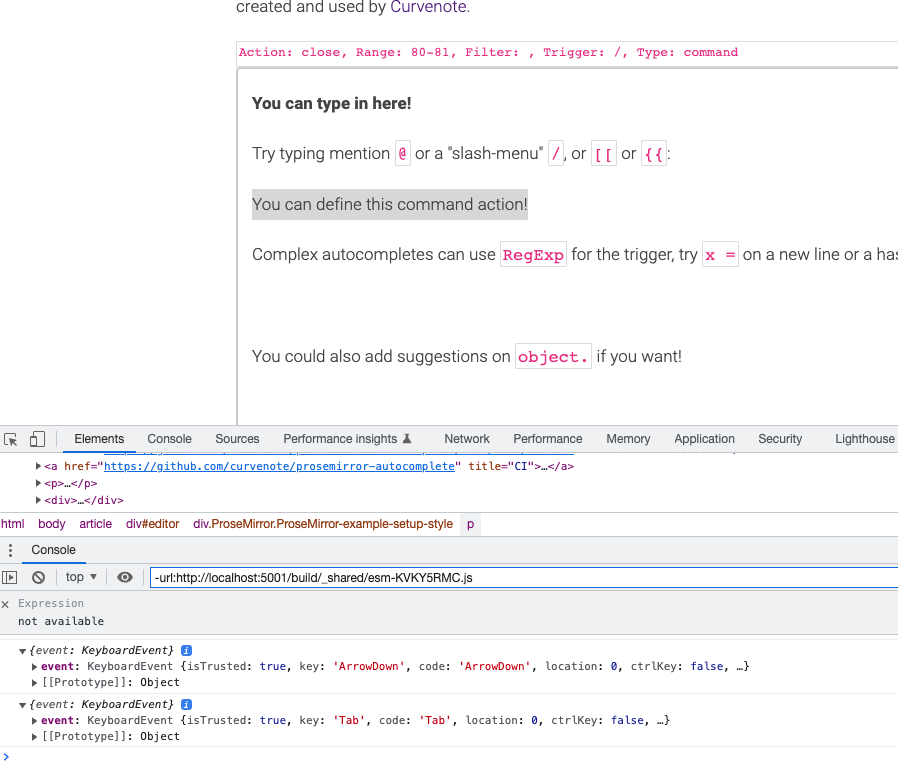Expand the Tab event property
This screenshot has width=898, height=774.
click(x=34, y=721)
